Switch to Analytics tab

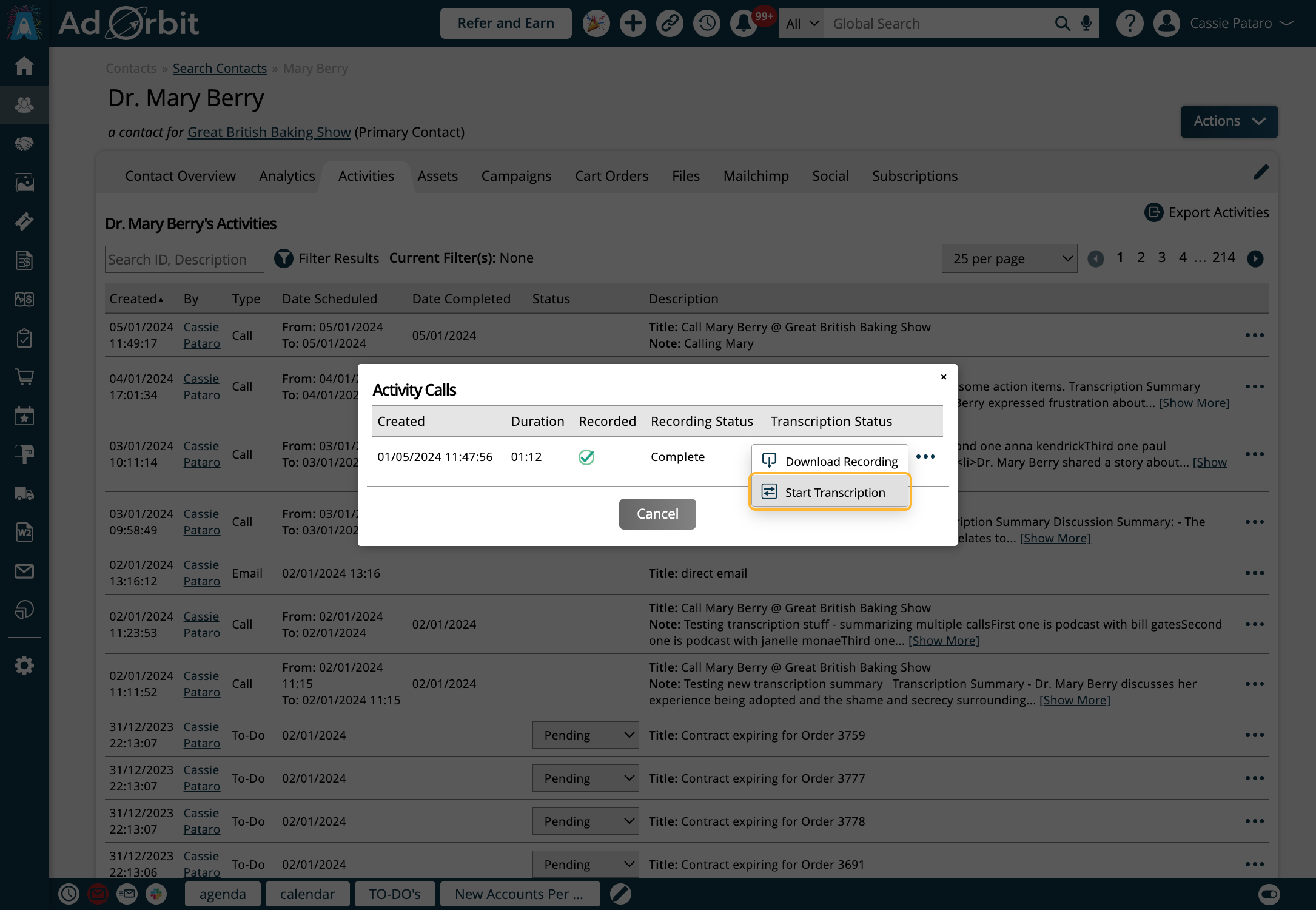(x=287, y=176)
